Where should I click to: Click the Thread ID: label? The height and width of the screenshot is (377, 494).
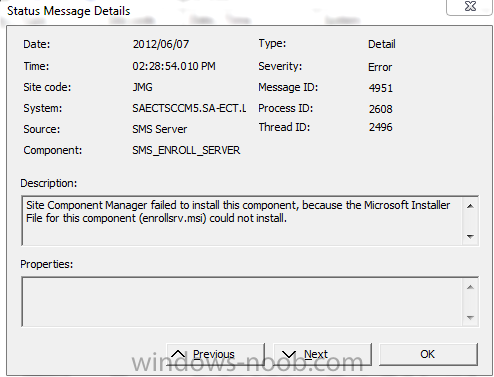pyautogui.click(x=284, y=127)
